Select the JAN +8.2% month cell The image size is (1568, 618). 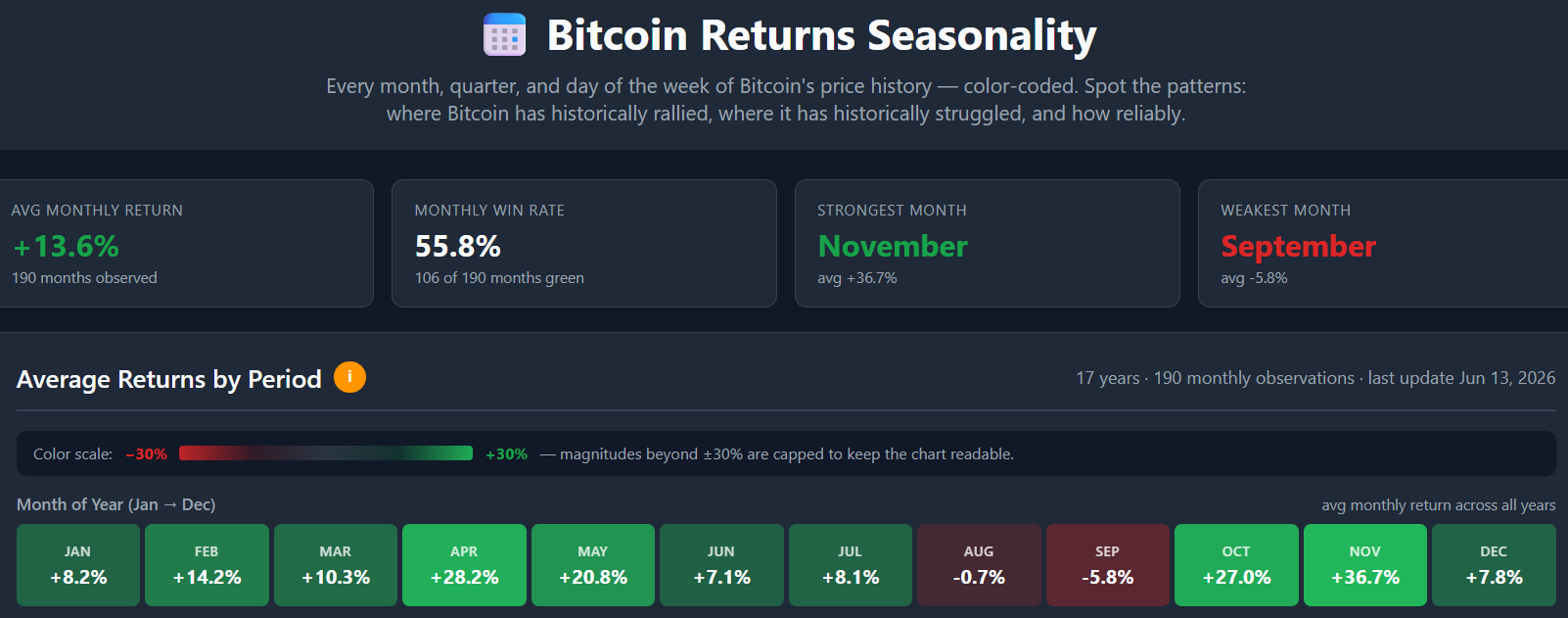click(78, 565)
